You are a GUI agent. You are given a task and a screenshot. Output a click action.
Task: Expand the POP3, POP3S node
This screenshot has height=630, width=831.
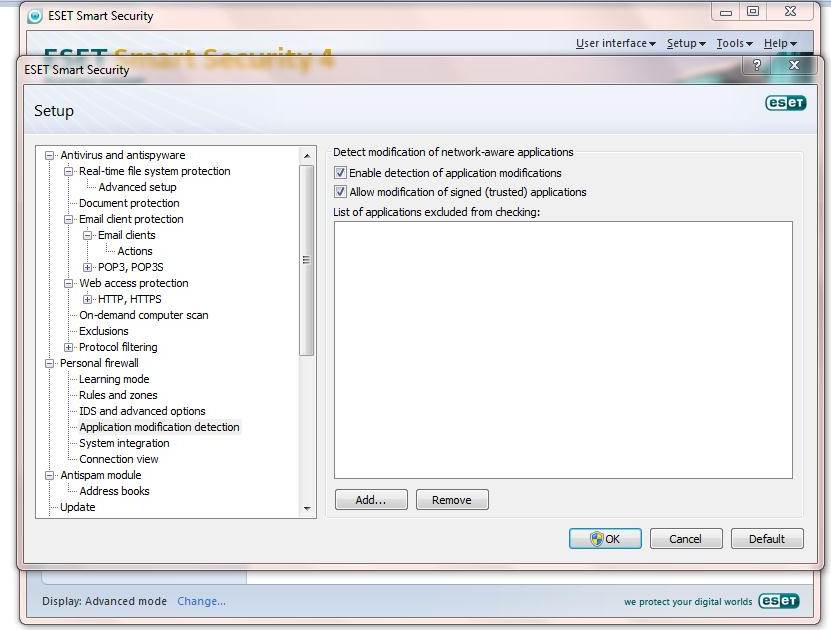(87, 267)
